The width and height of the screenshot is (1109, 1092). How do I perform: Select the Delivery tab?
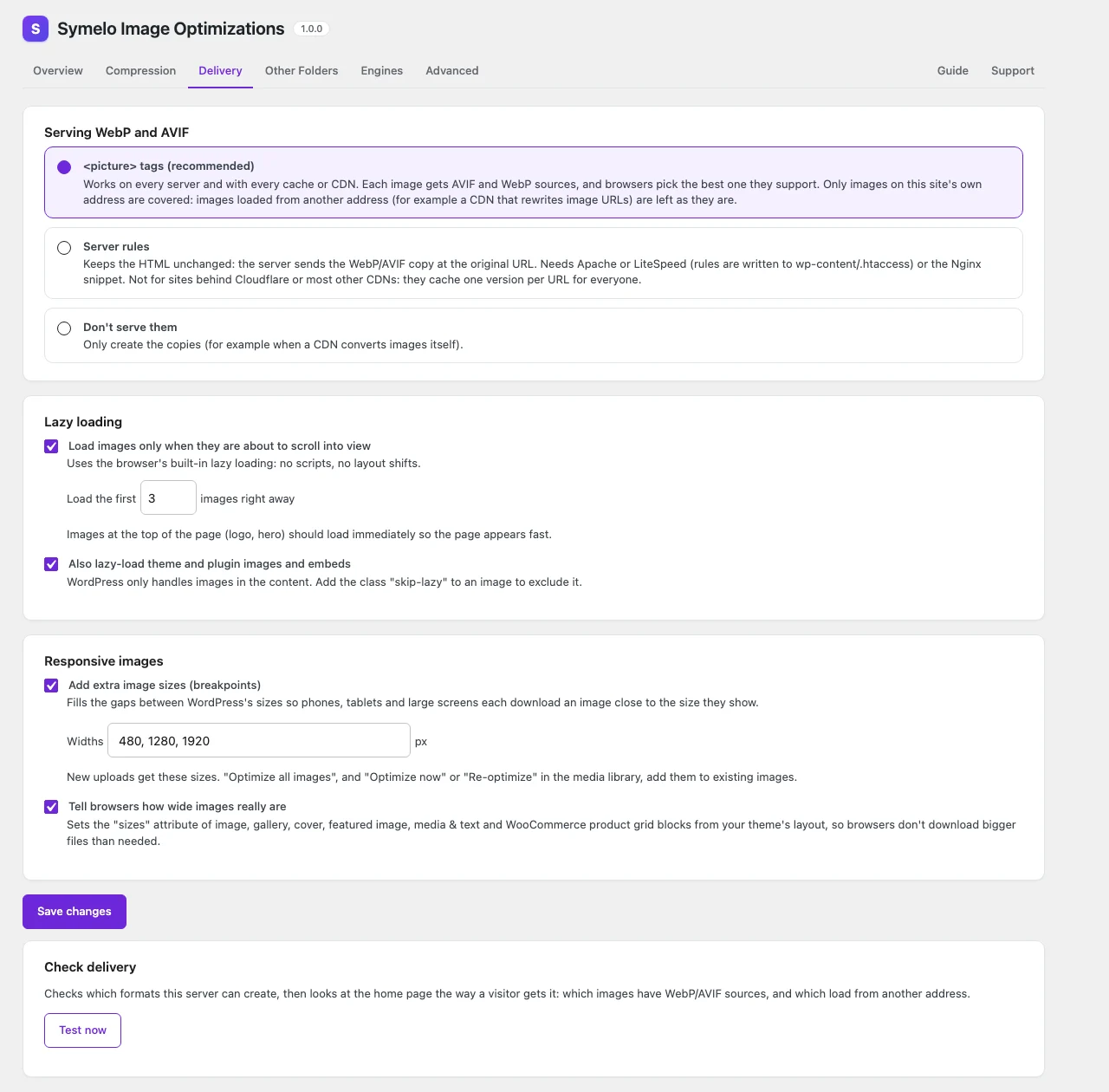pyautogui.click(x=220, y=71)
